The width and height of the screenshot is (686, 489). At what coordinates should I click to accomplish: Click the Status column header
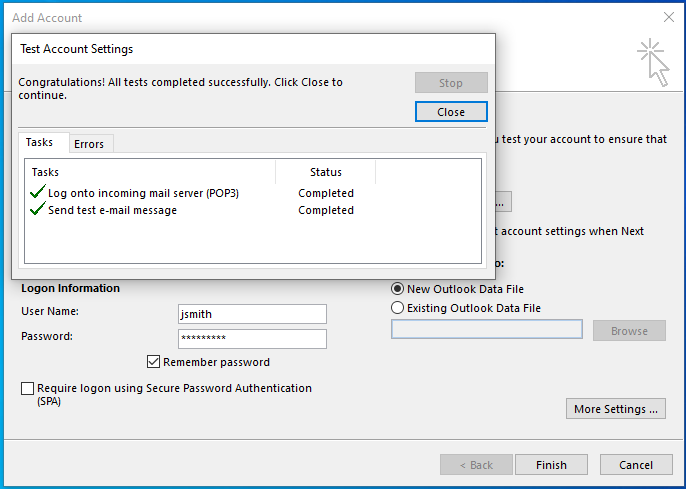(x=325, y=172)
